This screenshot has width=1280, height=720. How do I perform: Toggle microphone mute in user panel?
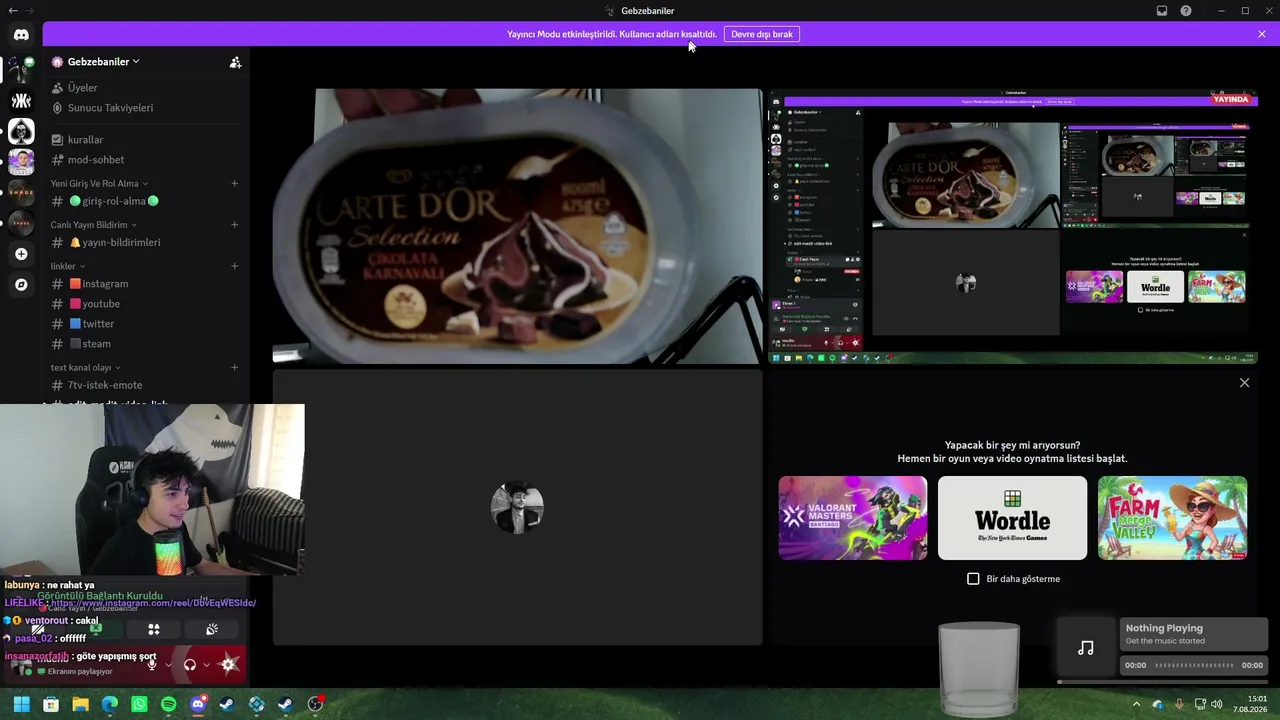(x=152, y=664)
